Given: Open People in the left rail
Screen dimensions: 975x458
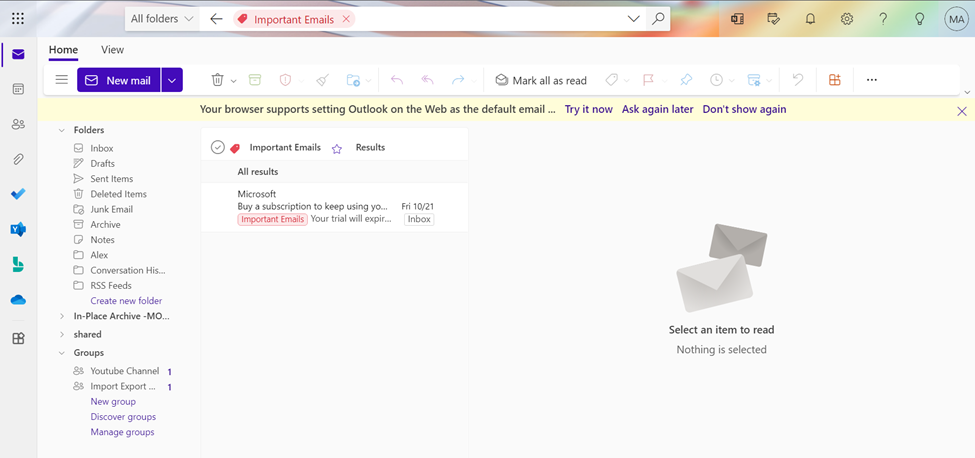Looking at the screenshot, I should (18, 124).
